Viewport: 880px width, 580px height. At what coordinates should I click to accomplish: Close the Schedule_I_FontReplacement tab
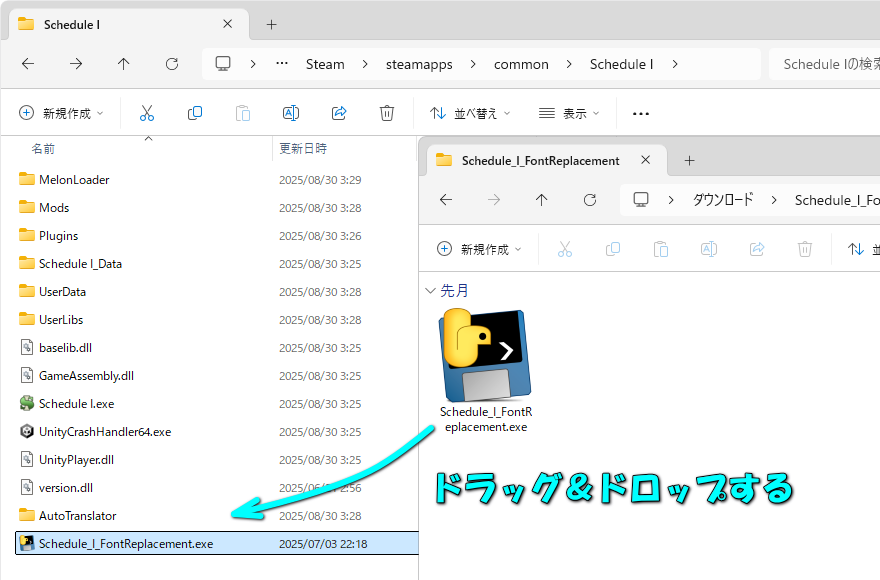[645, 160]
